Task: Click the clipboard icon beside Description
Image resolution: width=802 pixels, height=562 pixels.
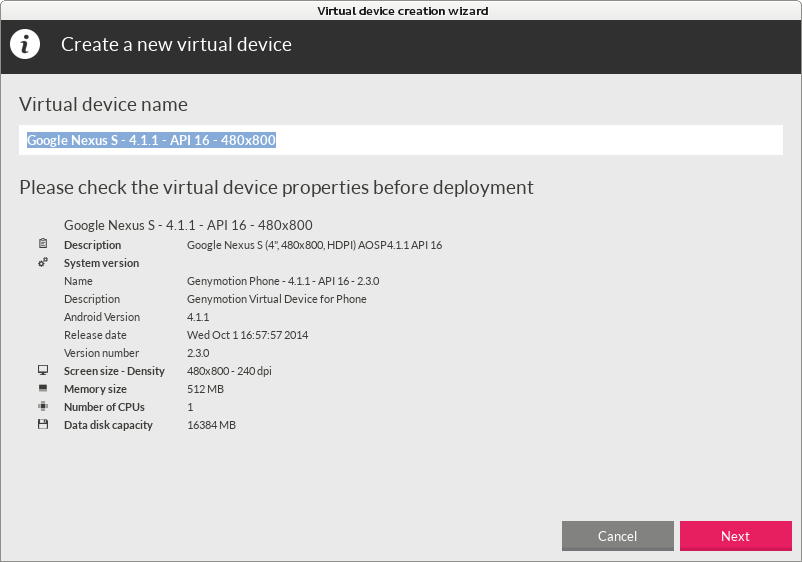Action: click(43, 243)
